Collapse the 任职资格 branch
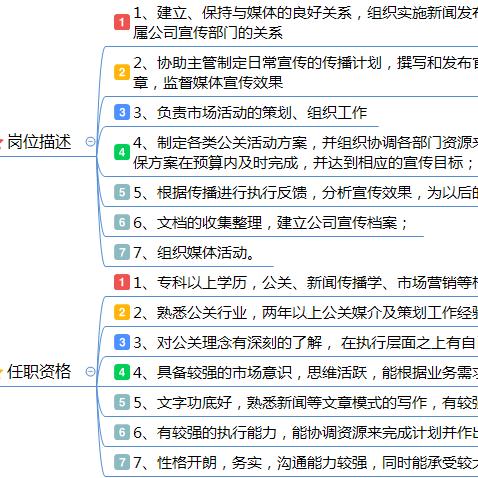Screen dimensions: 478x478 pos(90,372)
